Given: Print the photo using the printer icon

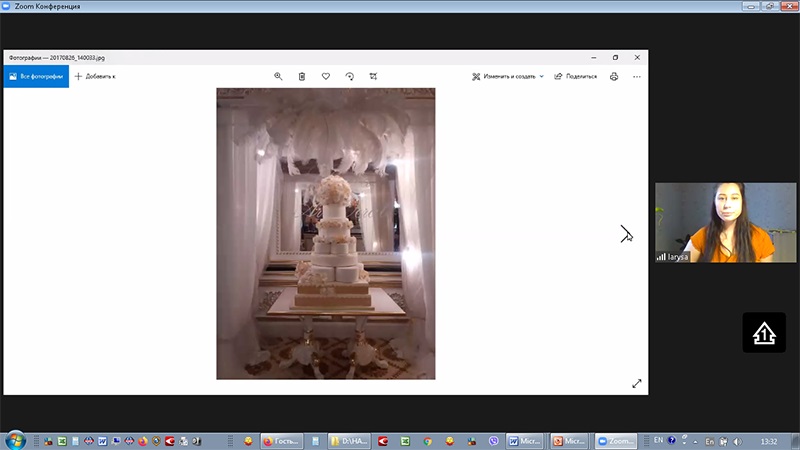Looking at the screenshot, I should click(x=614, y=76).
